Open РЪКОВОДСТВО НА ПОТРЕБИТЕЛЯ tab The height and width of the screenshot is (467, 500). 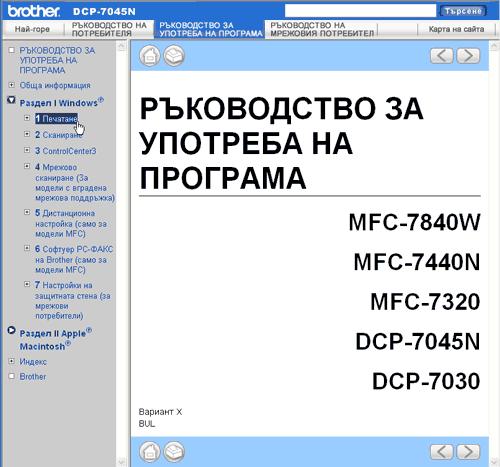click(x=109, y=29)
